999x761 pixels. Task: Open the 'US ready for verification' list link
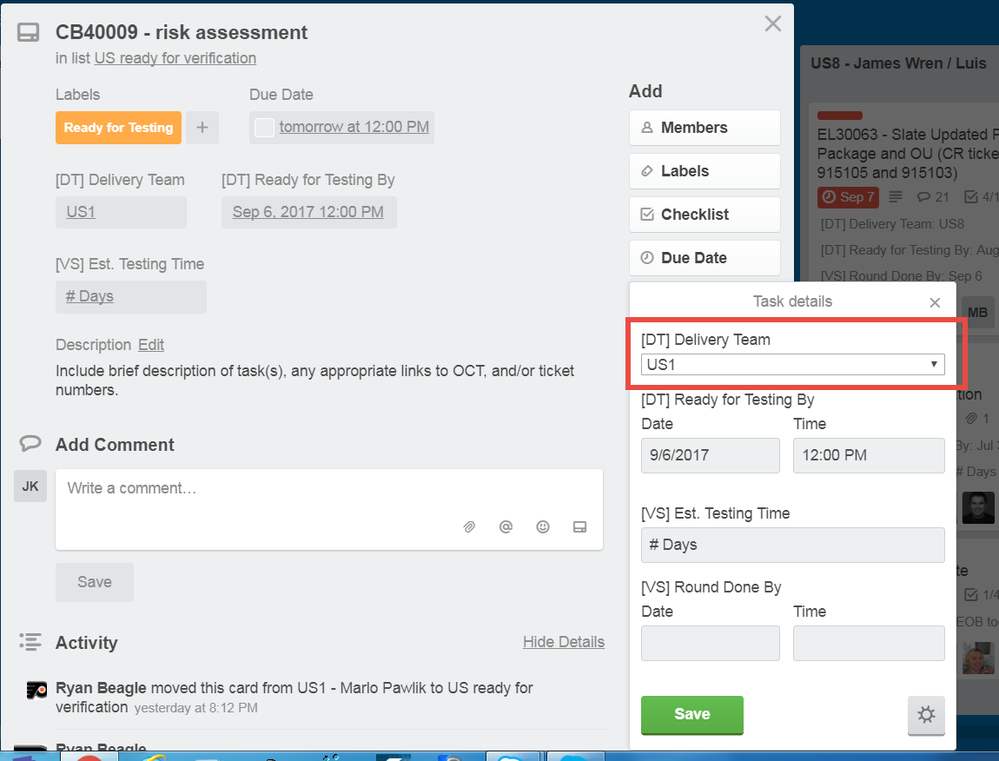175,58
